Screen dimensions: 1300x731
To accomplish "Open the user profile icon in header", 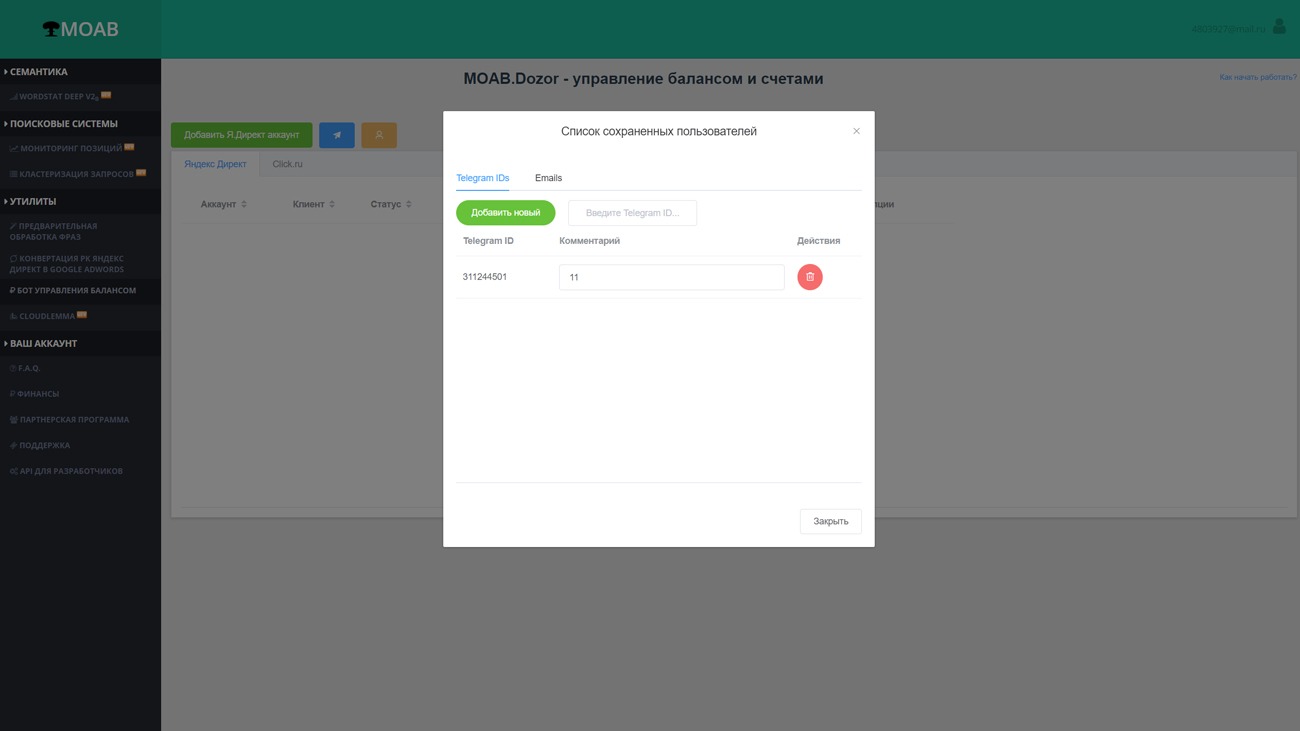I will [1279, 27].
